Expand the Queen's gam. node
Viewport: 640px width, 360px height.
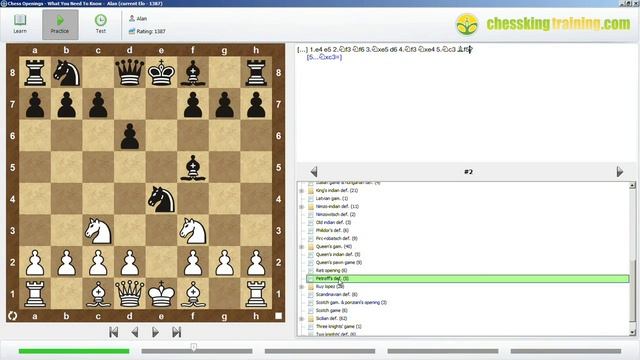pos(302,247)
